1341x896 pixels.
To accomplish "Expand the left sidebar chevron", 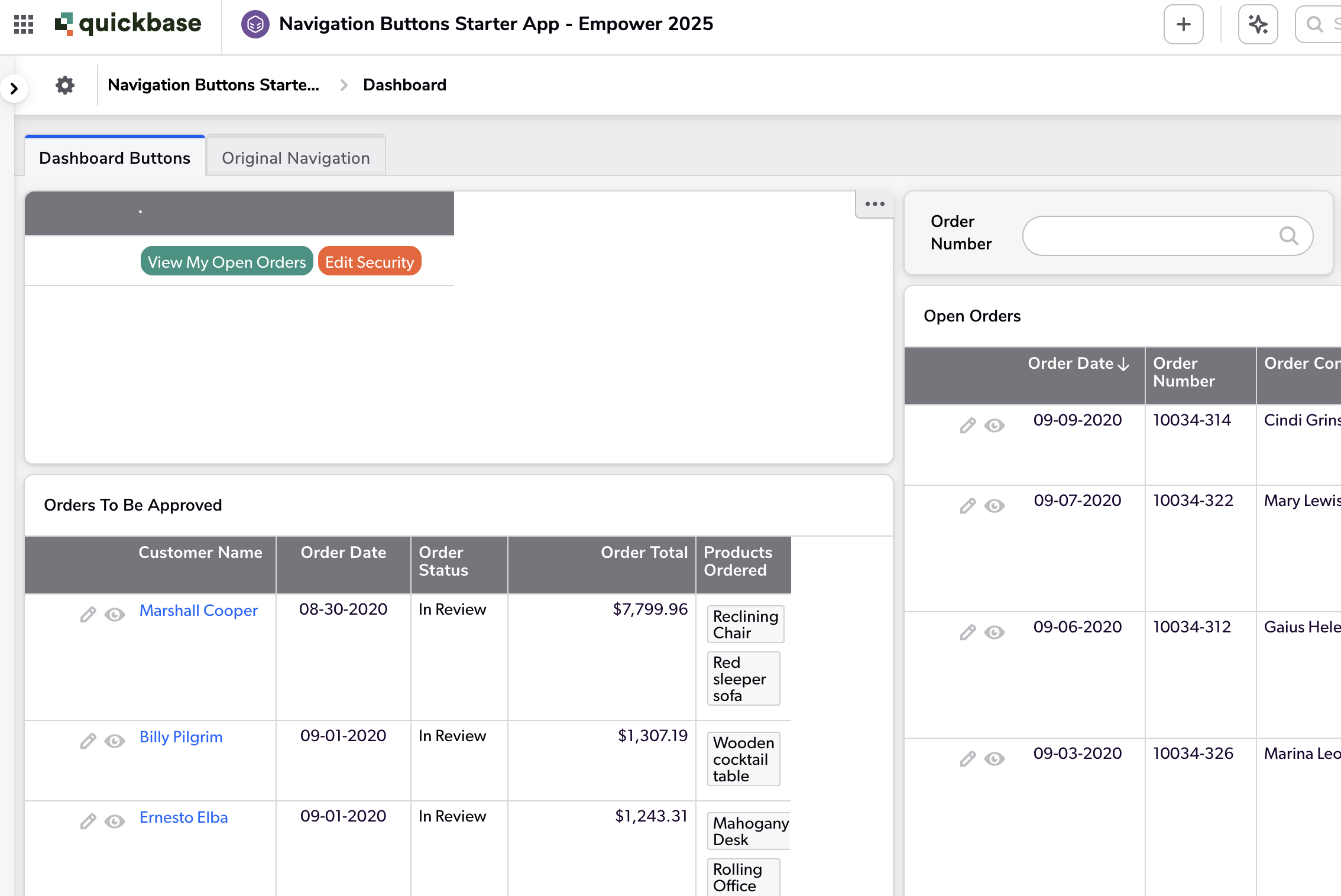I will tap(14, 87).
